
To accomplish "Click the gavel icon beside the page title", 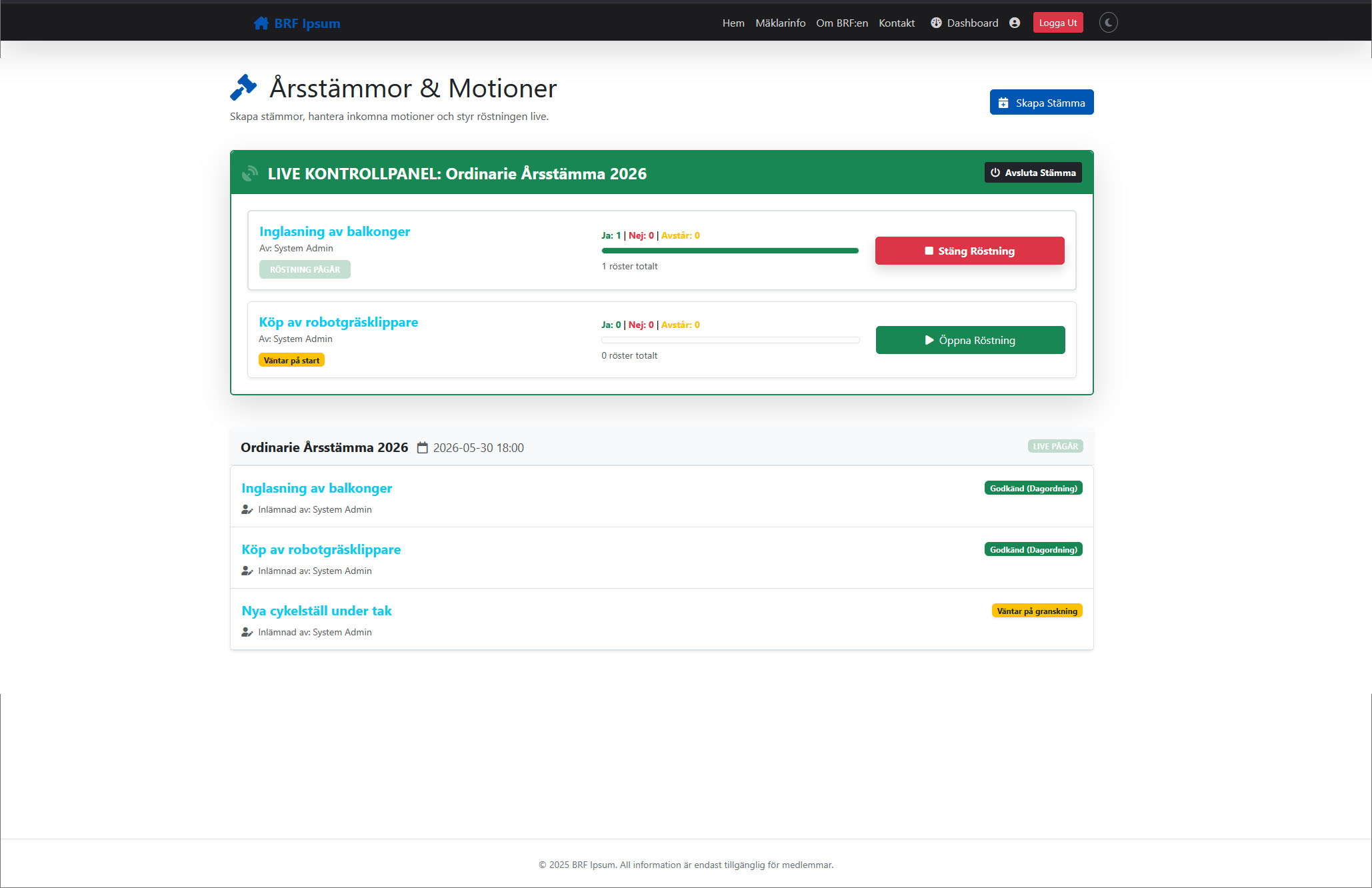I will [x=243, y=87].
